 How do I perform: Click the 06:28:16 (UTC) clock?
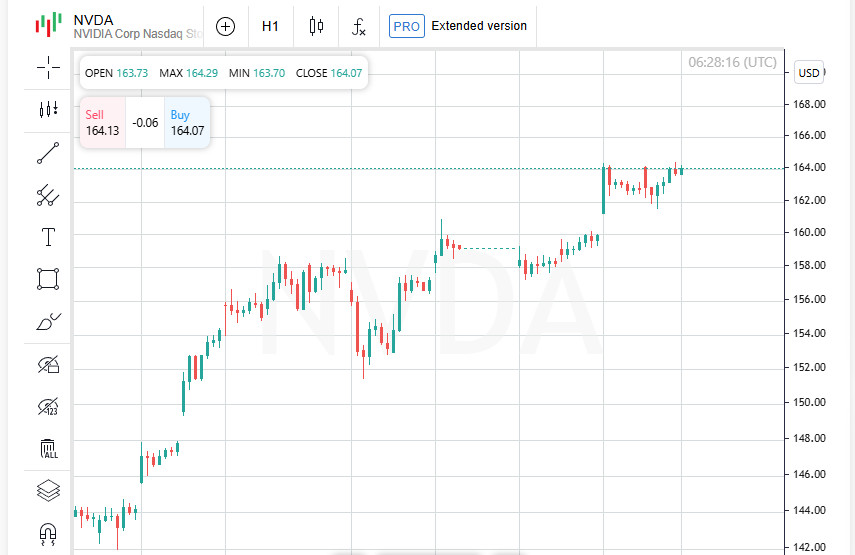coord(732,62)
